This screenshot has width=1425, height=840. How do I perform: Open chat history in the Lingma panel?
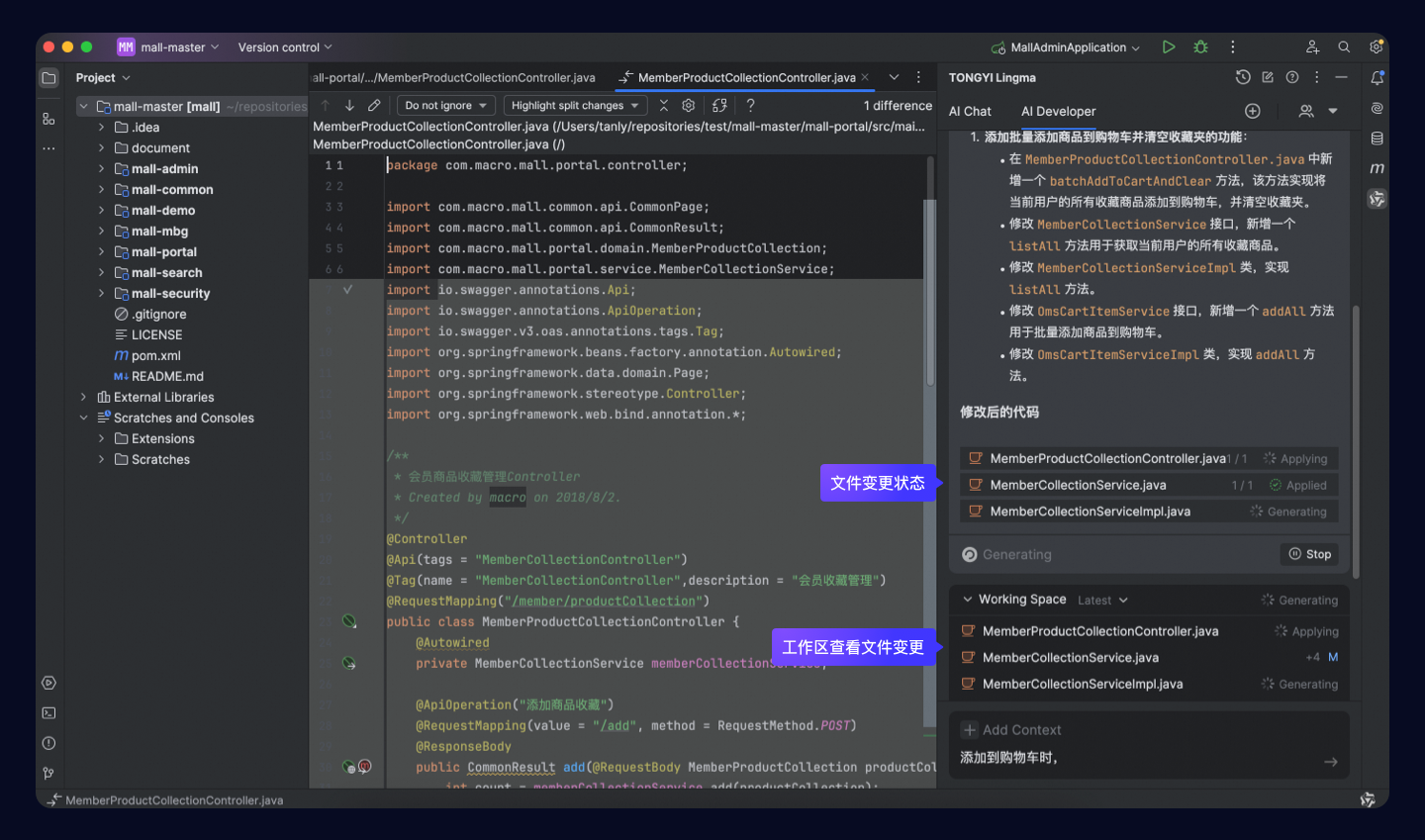pyautogui.click(x=1243, y=77)
